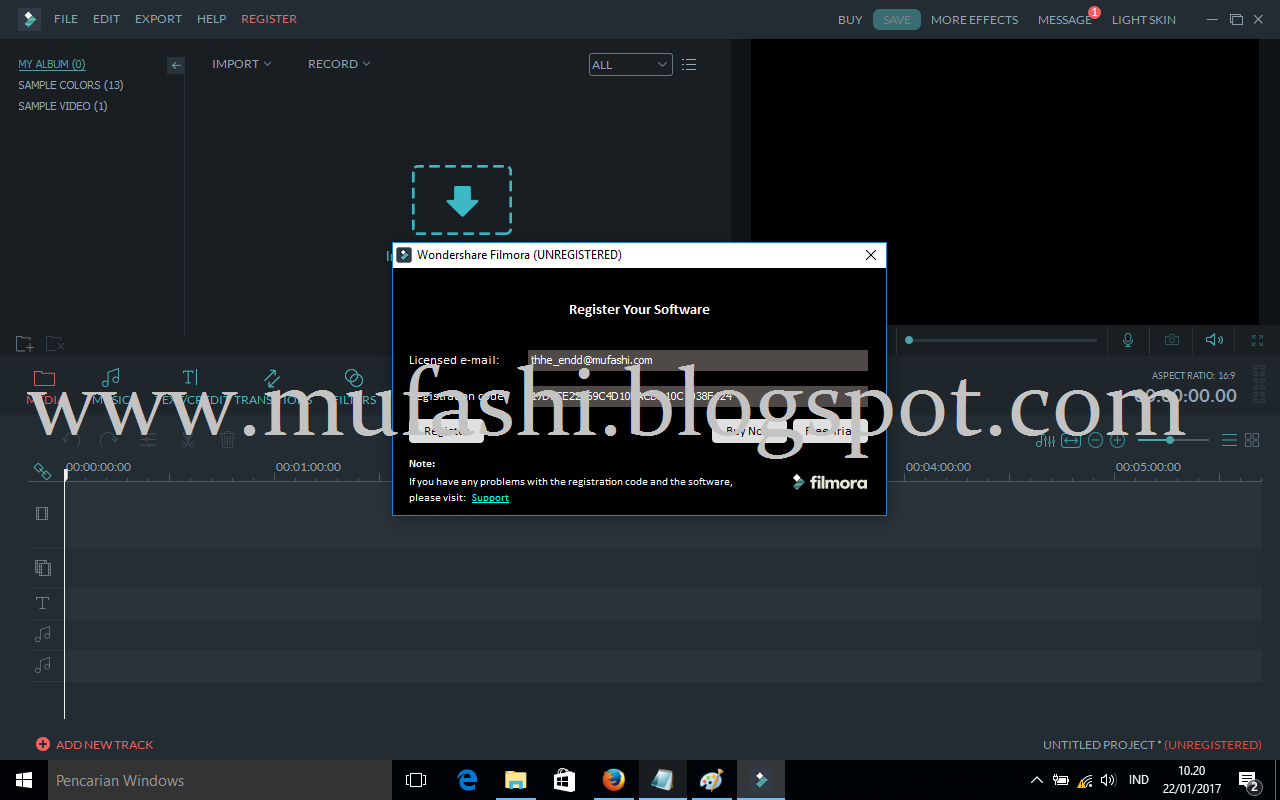Click the Licensed e-mail input field
This screenshot has height=800, width=1280.
pos(698,360)
